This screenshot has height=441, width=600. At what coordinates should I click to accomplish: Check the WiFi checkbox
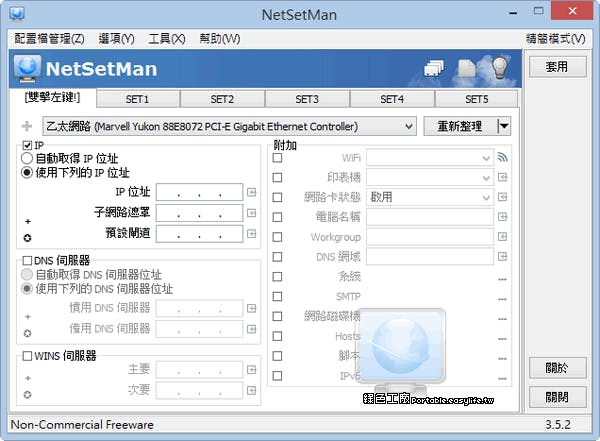[277, 158]
